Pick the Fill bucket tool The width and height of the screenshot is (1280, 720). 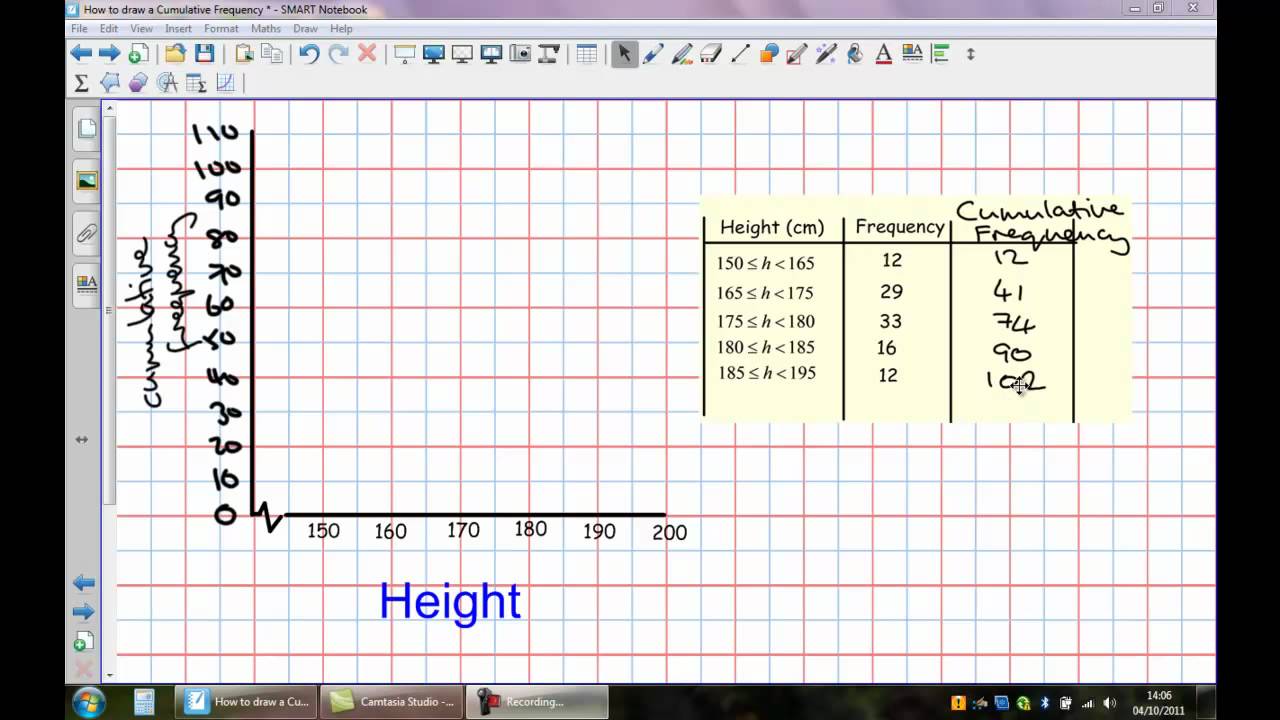pos(855,54)
